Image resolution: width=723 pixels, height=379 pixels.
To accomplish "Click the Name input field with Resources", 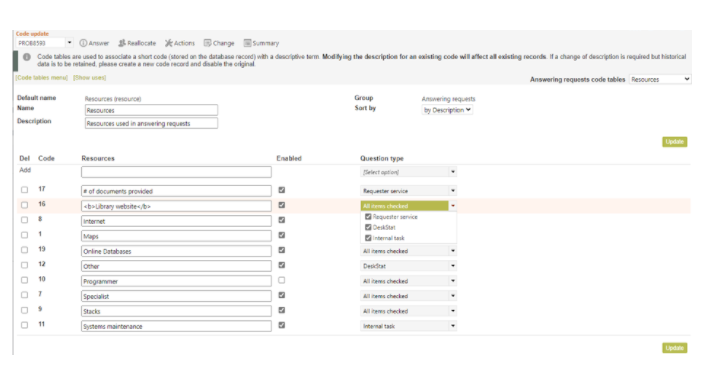I will [151, 110].
